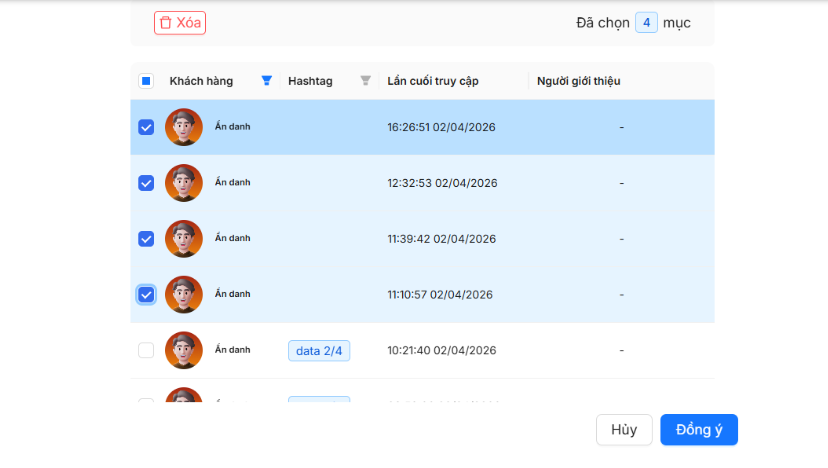Image resolution: width=828 pixels, height=468 pixels.
Task: Uncheck the row with time 12:32:53
Action: point(146,183)
